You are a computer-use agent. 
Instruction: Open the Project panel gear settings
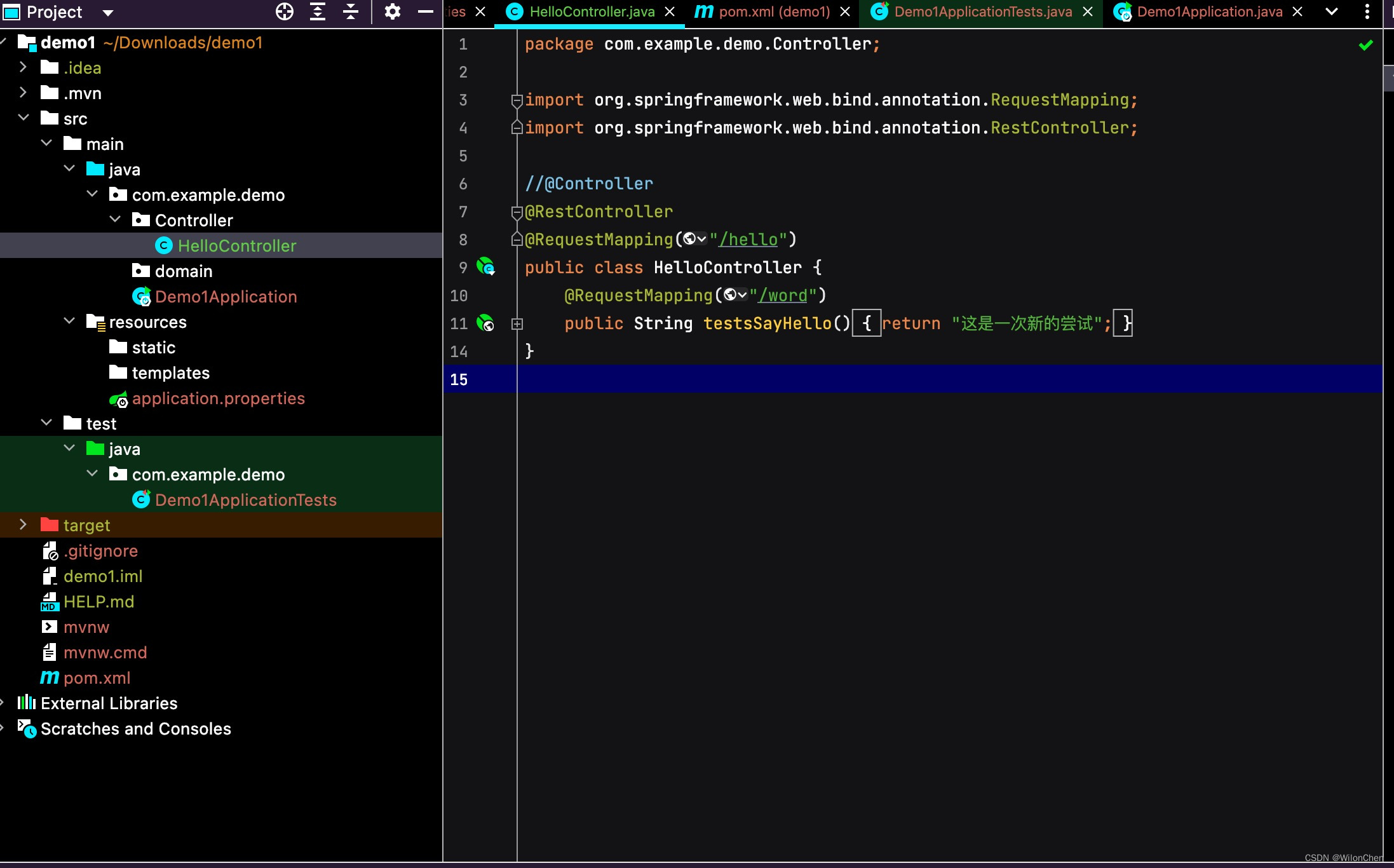tap(393, 11)
